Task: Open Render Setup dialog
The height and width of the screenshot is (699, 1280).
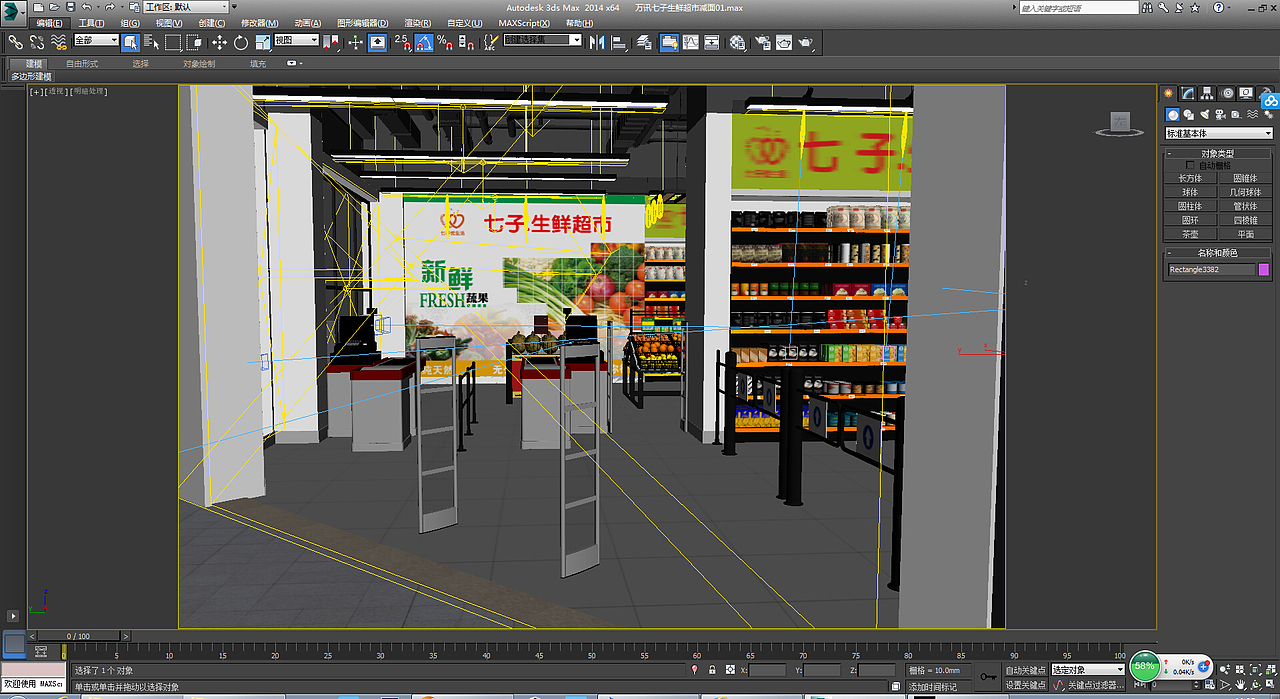Action: (762, 42)
